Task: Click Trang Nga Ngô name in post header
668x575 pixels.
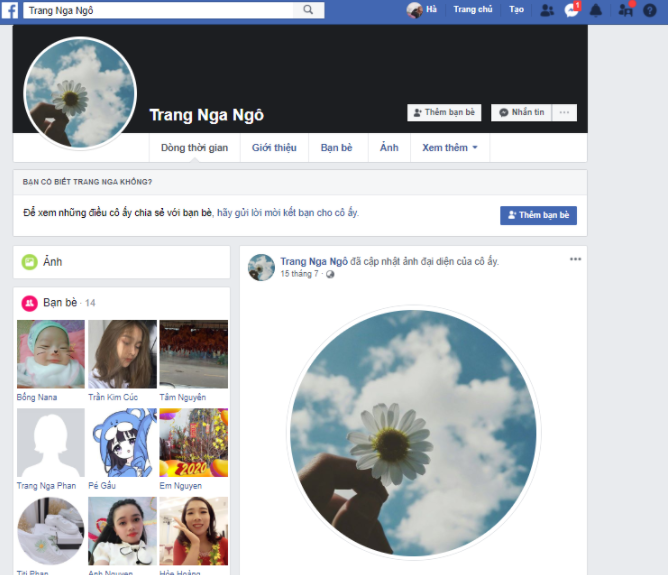Action: click(x=314, y=261)
